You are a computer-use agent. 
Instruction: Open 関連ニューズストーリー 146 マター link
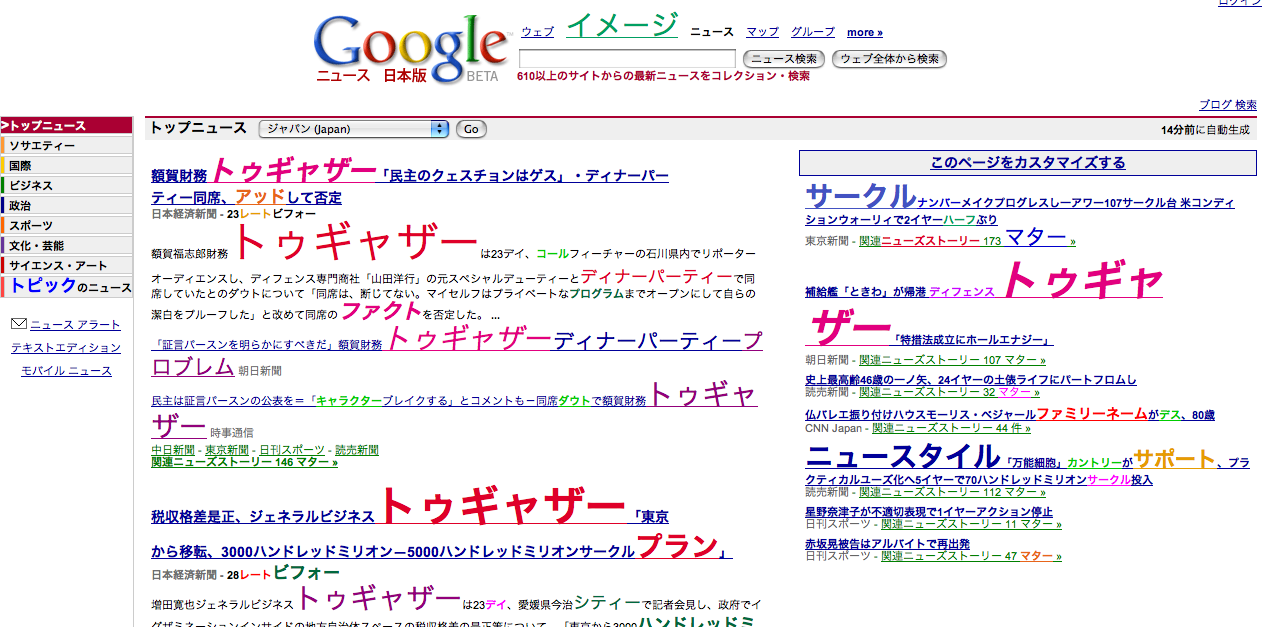point(244,462)
